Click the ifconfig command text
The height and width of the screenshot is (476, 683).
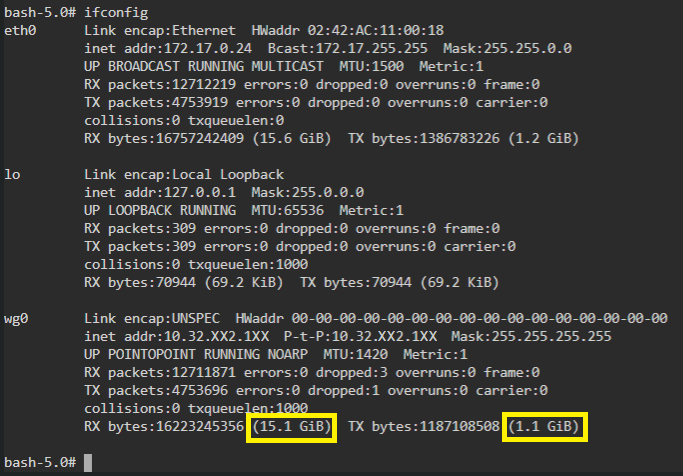tap(116, 13)
